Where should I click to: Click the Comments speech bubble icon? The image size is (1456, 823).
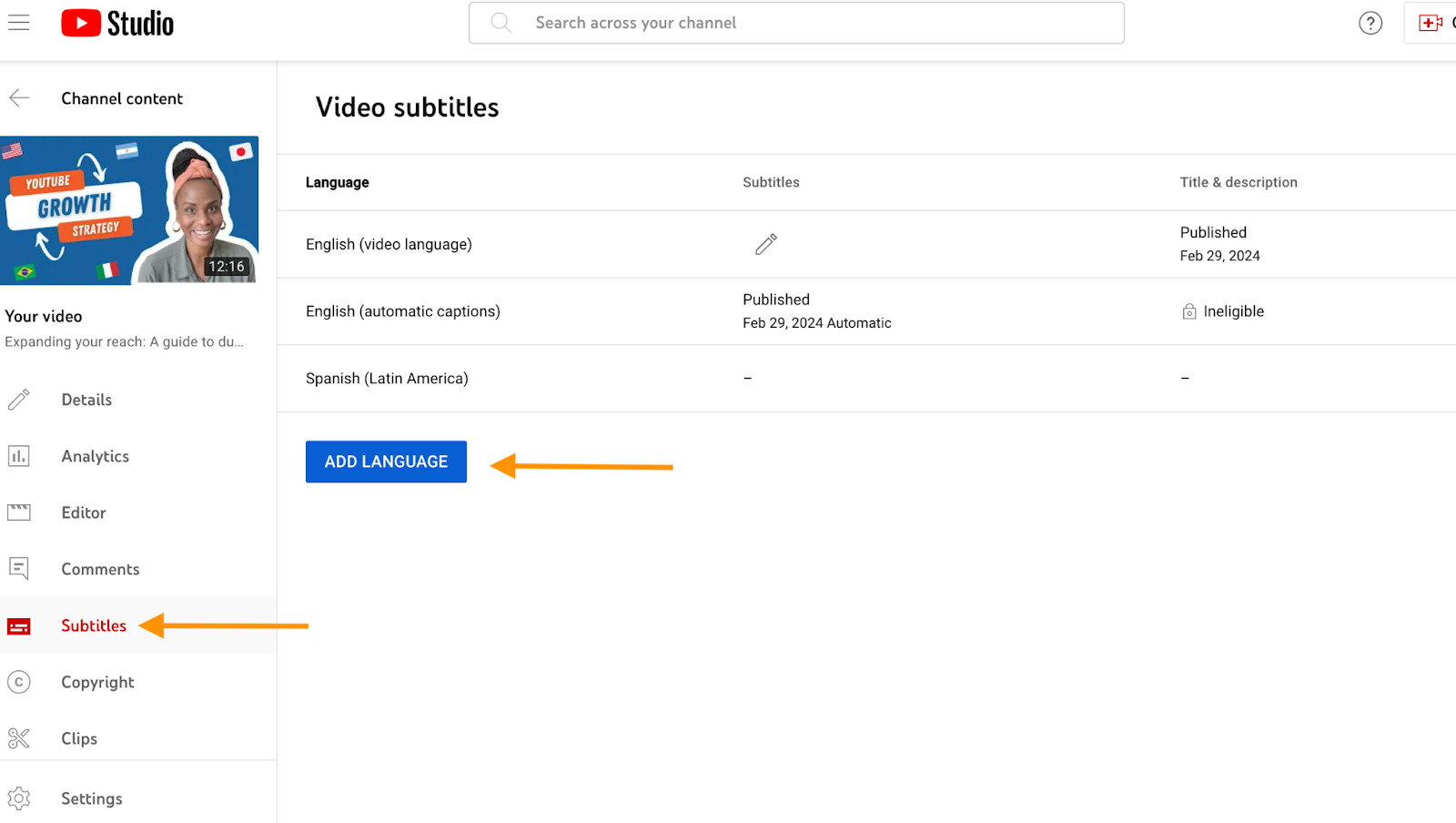18,568
